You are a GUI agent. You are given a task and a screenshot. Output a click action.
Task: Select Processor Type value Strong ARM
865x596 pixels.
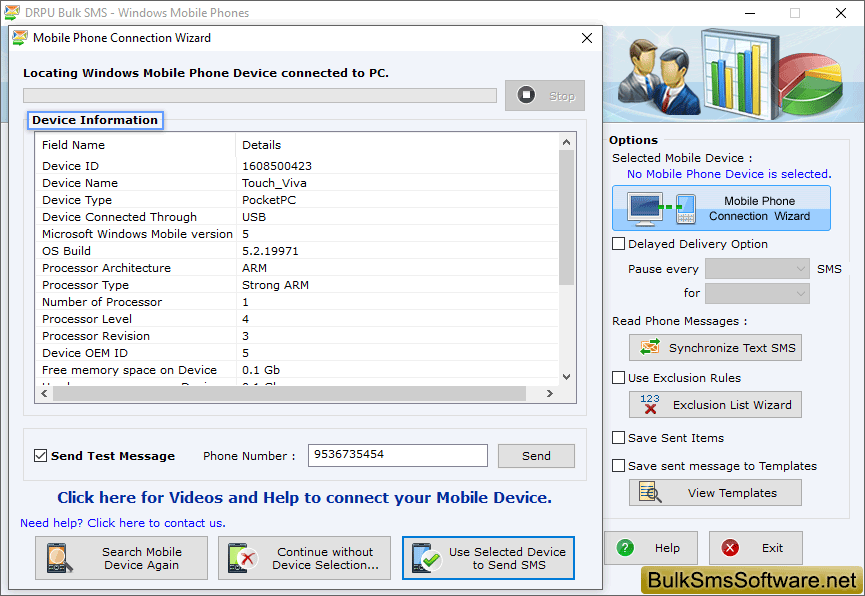coord(275,285)
